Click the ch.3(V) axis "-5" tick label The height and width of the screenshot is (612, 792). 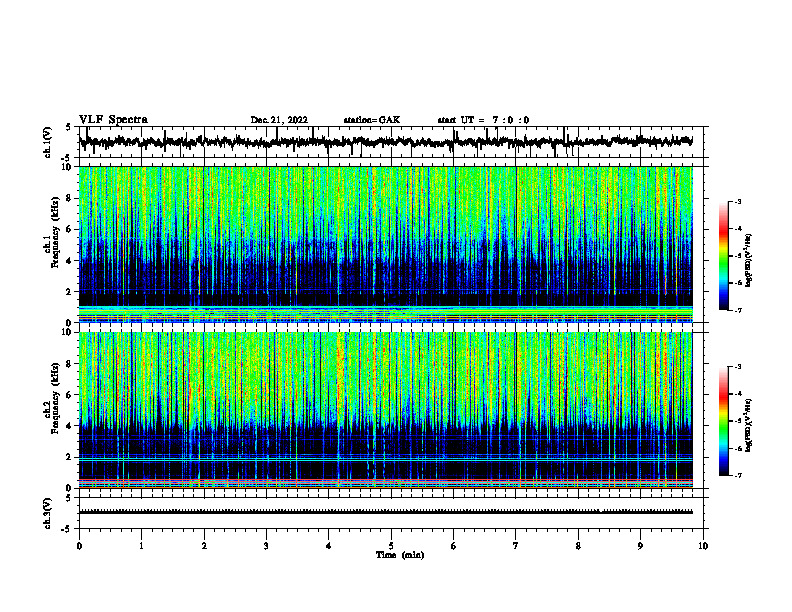pos(68,529)
